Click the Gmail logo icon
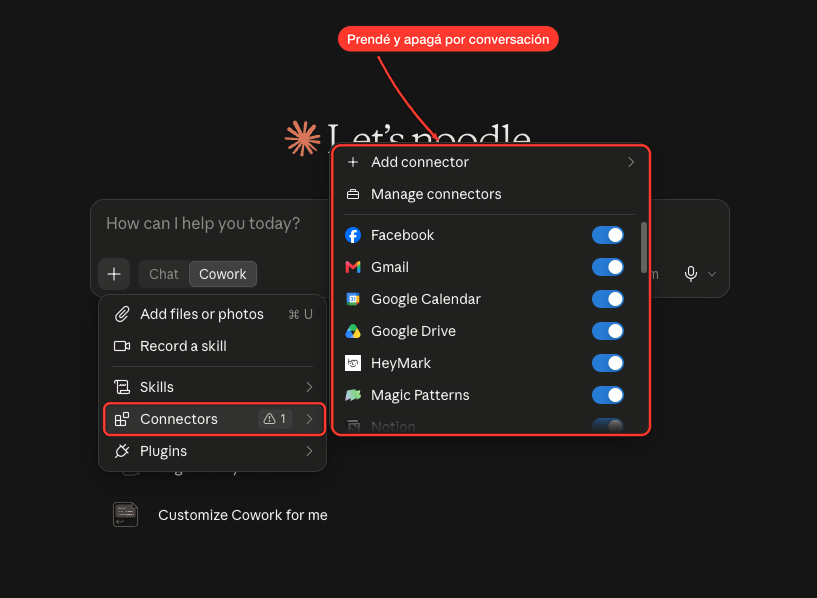The width and height of the screenshot is (817, 598). pos(353,267)
